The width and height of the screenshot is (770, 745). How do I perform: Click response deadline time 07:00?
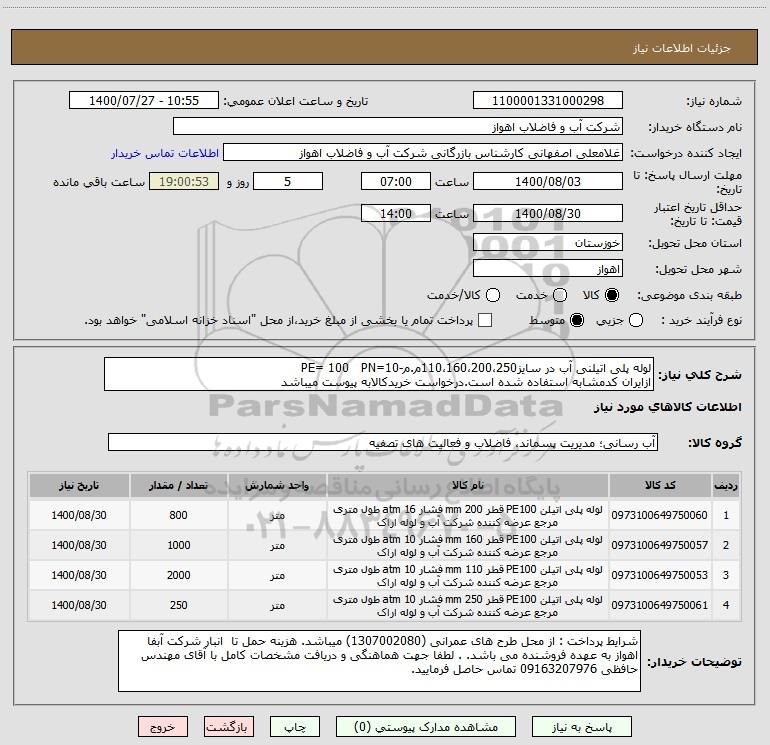[396, 181]
